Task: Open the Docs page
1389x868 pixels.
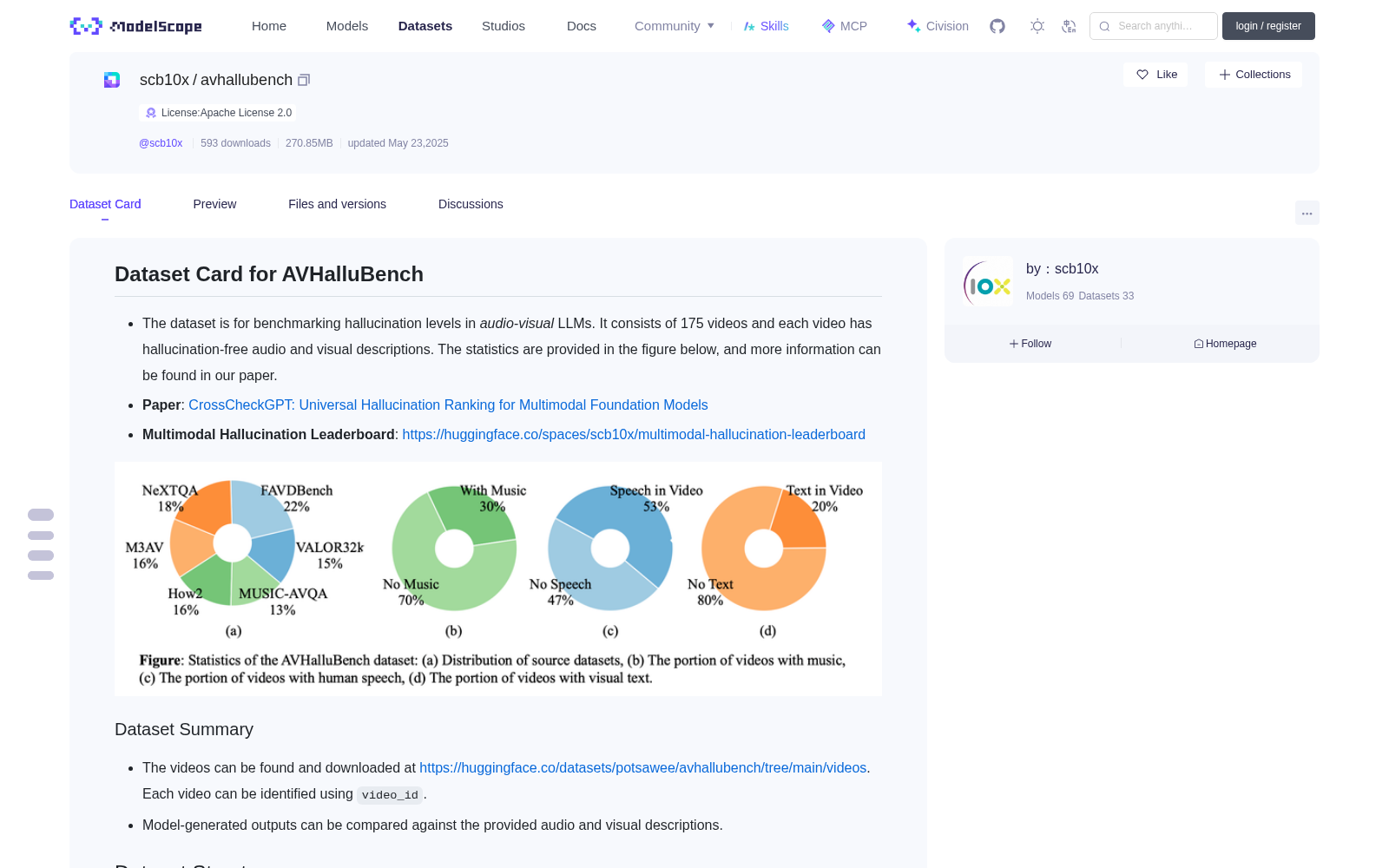Action: 582,26
